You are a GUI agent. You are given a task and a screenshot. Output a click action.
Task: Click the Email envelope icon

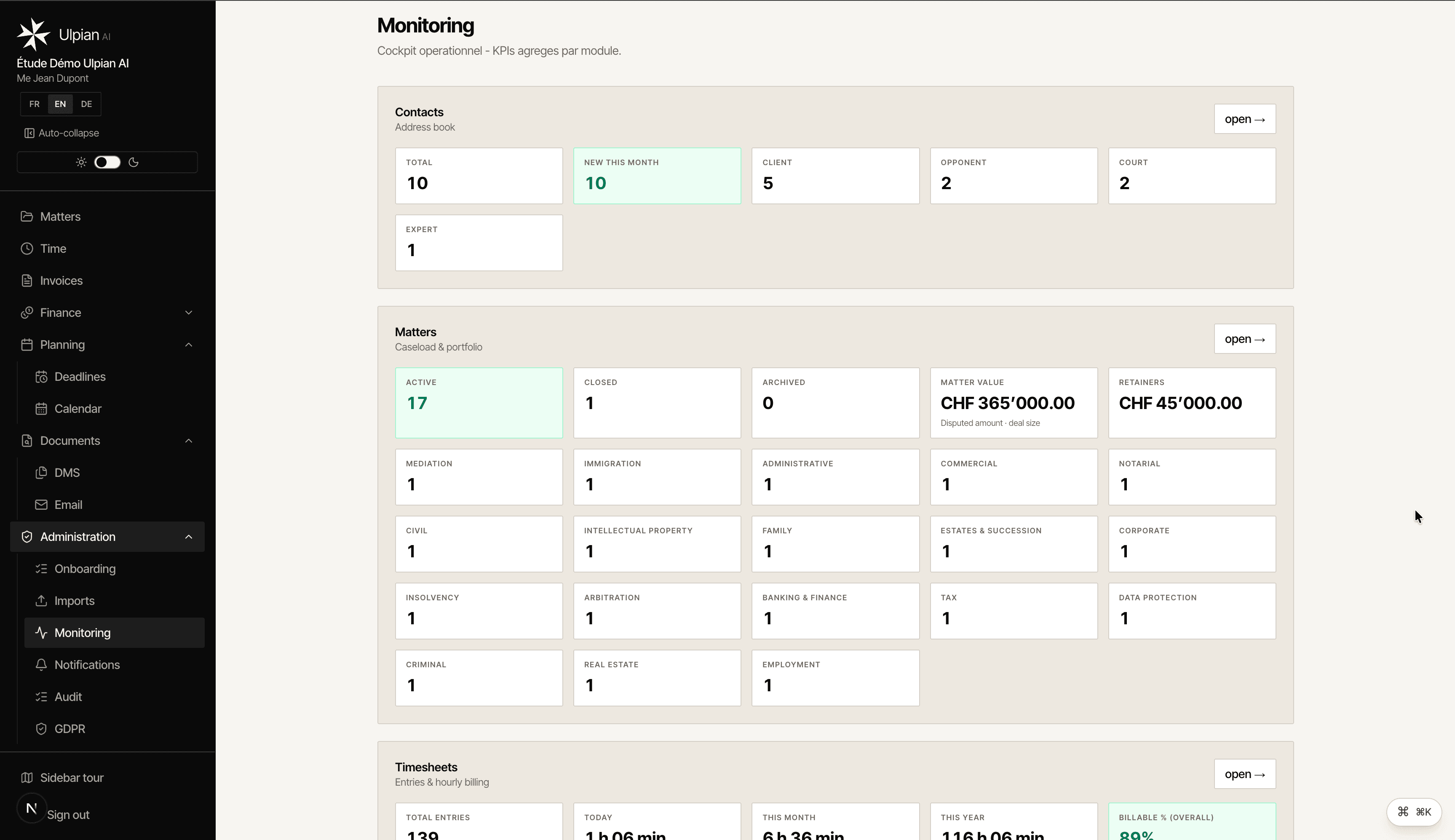pyautogui.click(x=41, y=505)
